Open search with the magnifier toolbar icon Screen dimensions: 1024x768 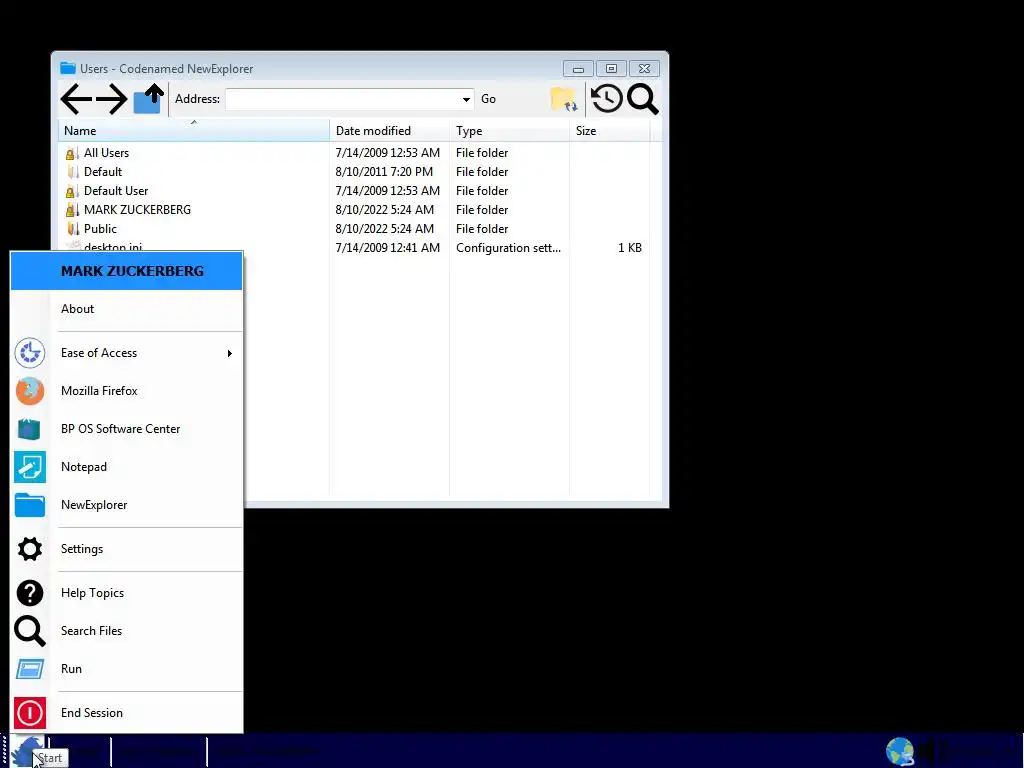[x=643, y=99]
